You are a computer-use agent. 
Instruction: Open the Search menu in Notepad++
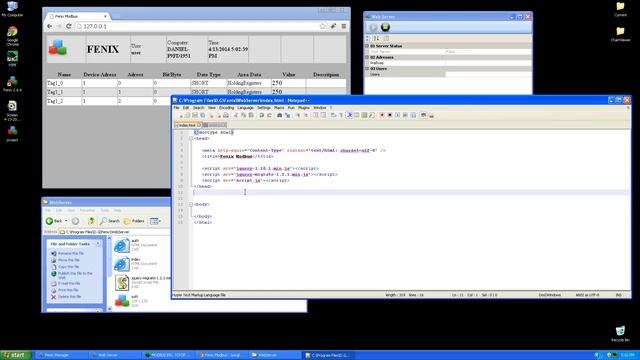click(x=198, y=108)
